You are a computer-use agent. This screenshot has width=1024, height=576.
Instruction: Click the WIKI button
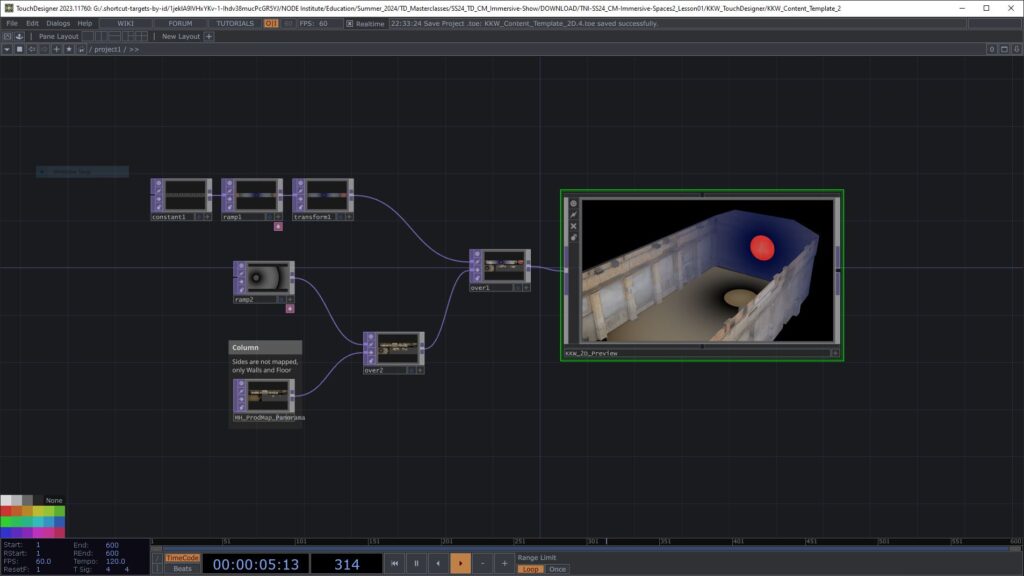(x=126, y=23)
